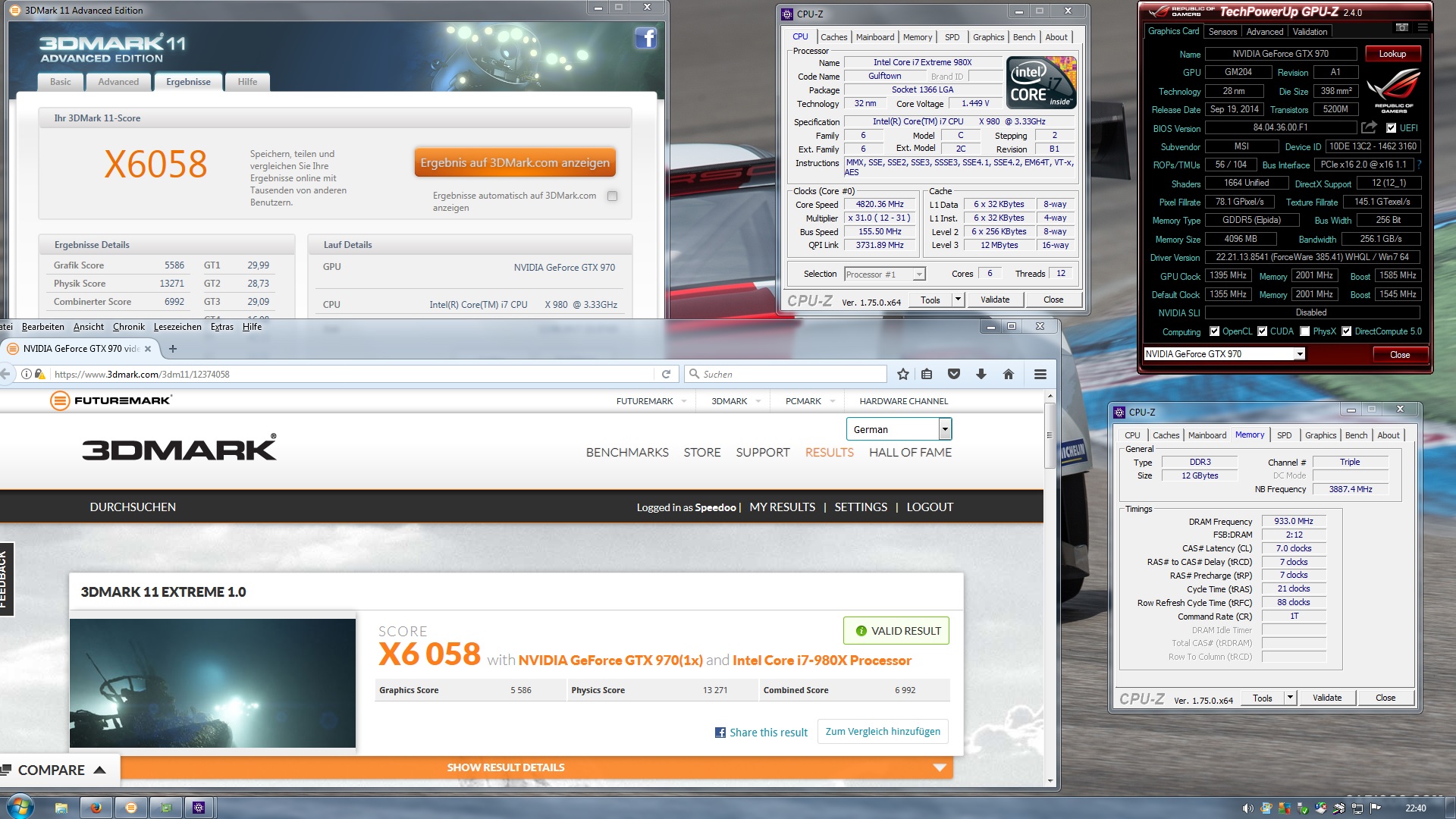Switch to the Sensors tab in GPU-Z
The image size is (1456, 819).
[x=1222, y=32]
